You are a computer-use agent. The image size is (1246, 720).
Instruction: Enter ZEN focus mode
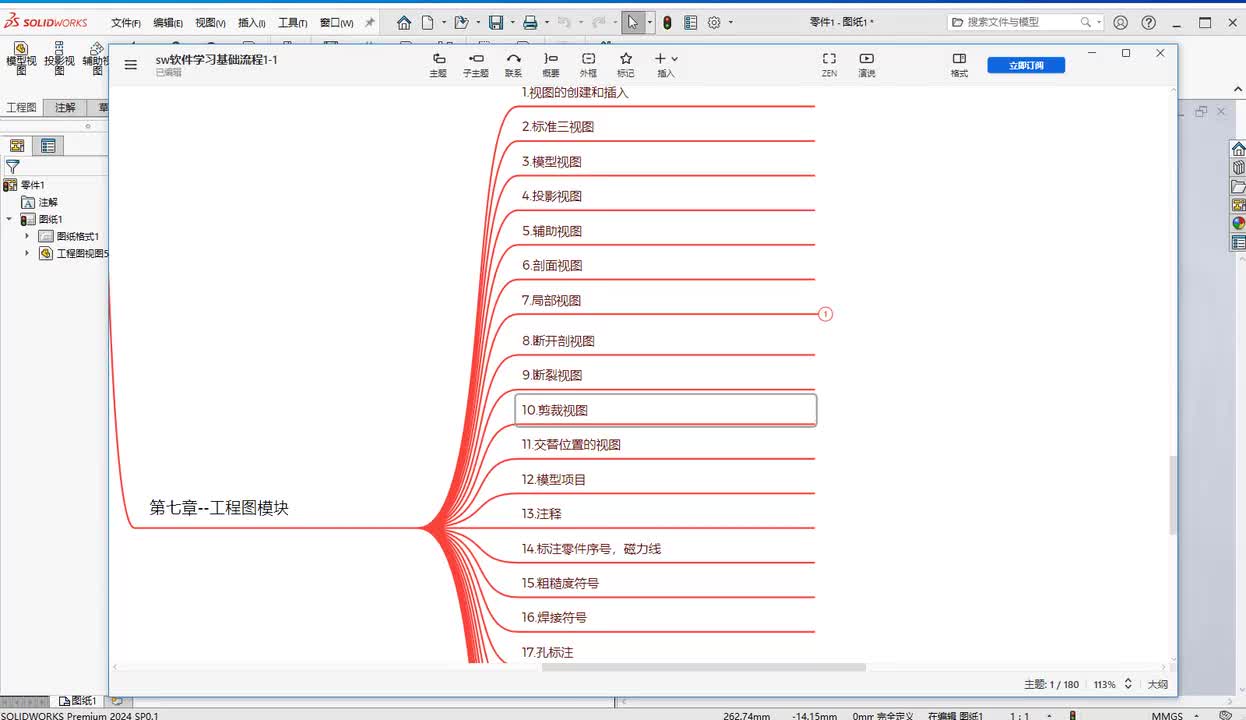[x=829, y=65]
